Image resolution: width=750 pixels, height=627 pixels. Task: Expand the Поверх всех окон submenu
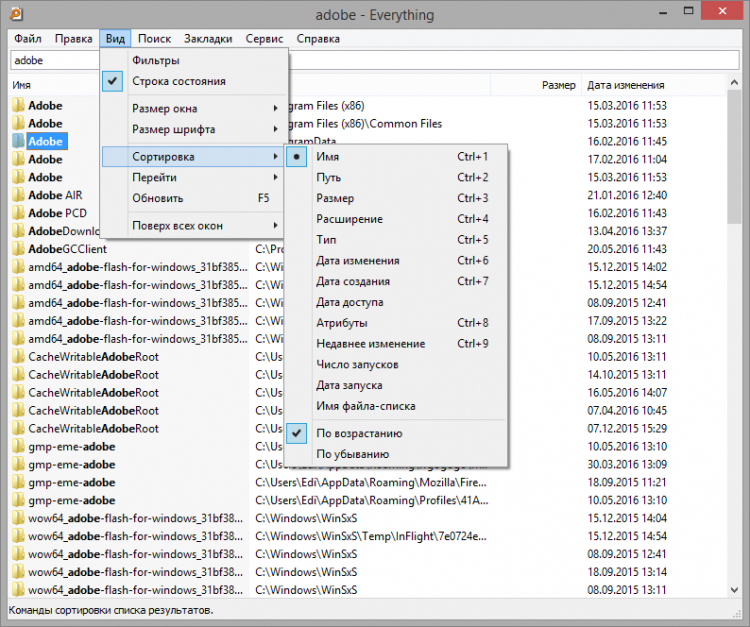(191, 225)
